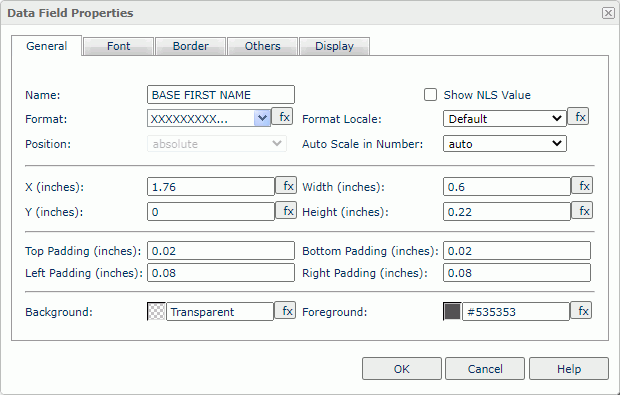Click the Cancel button
This screenshot has width=620, height=395.
pyautogui.click(x=485, y=369)
